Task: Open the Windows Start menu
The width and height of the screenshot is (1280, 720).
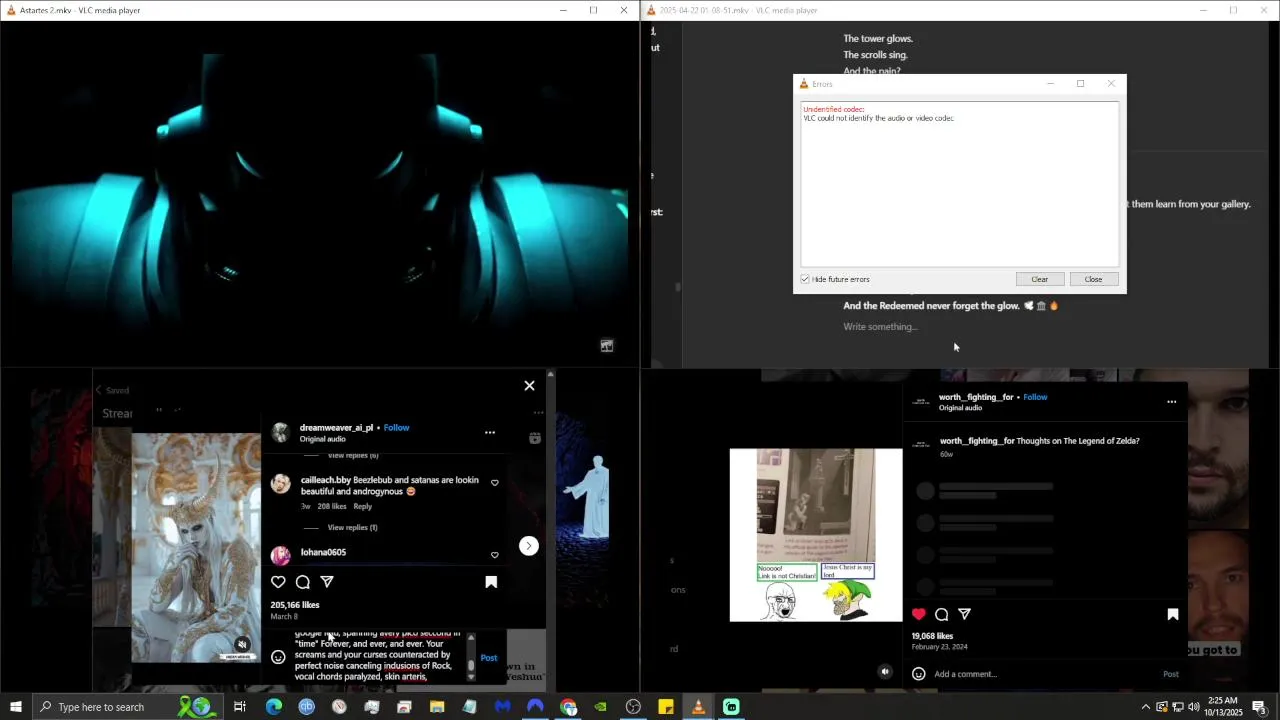Action: 15,707
